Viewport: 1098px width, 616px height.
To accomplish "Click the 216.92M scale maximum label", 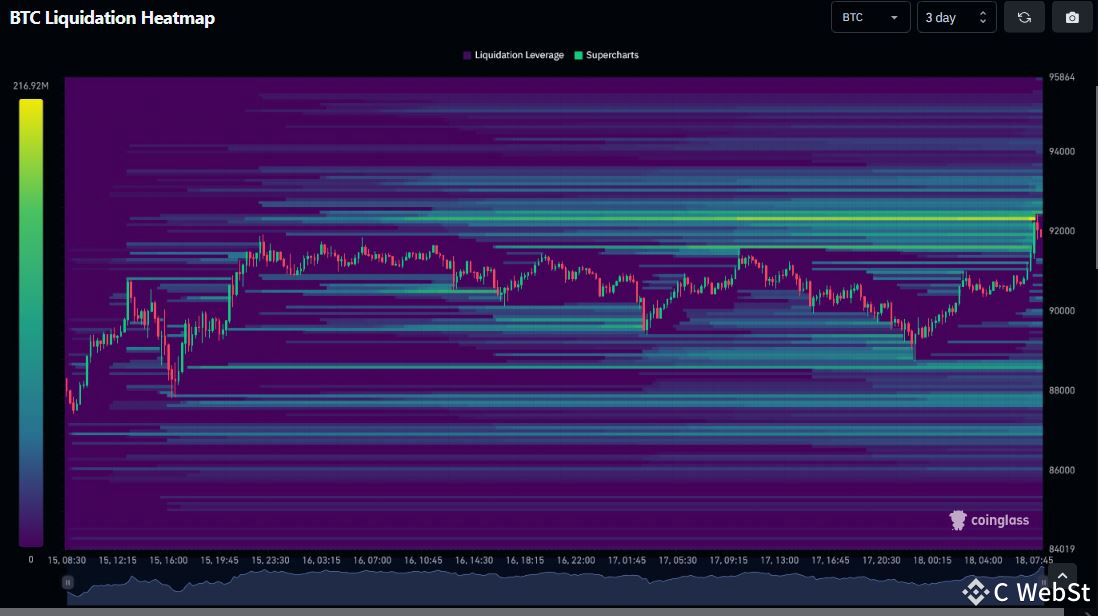I will click(31, 86).
